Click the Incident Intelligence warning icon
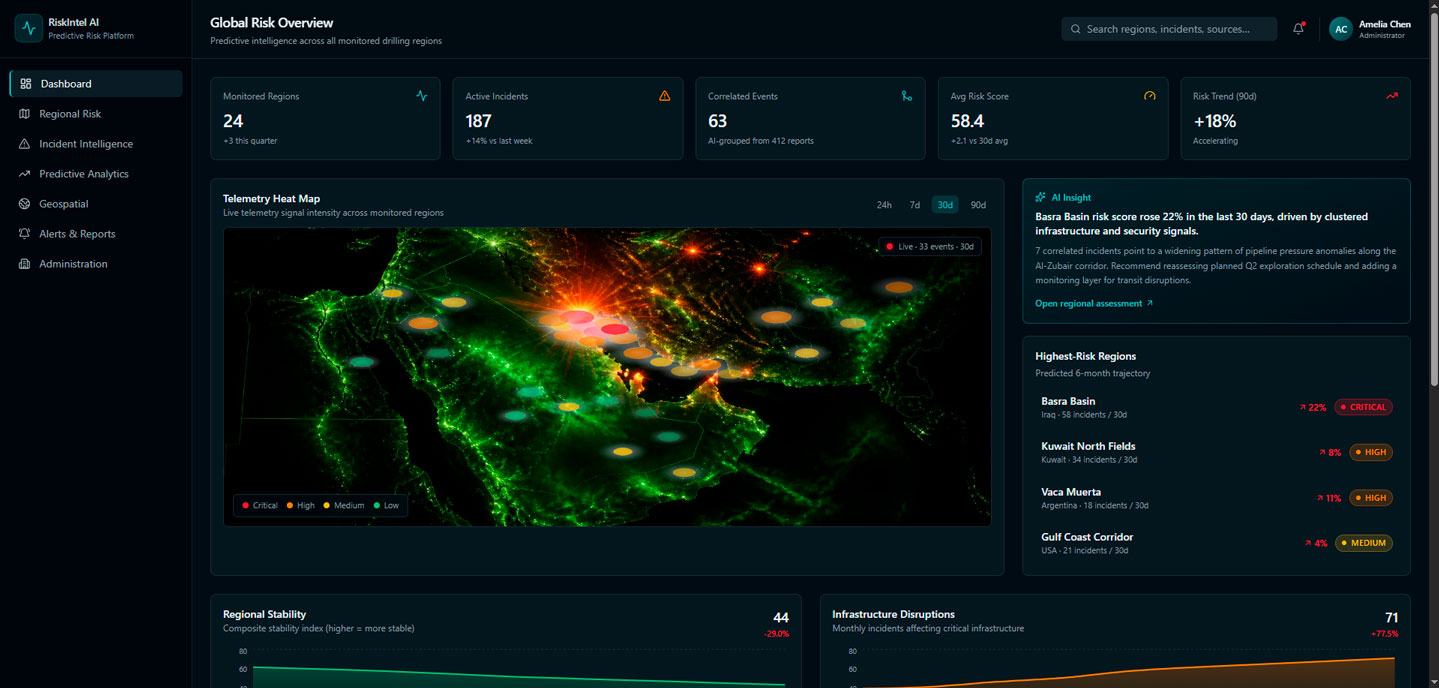 tap(25, 144)
